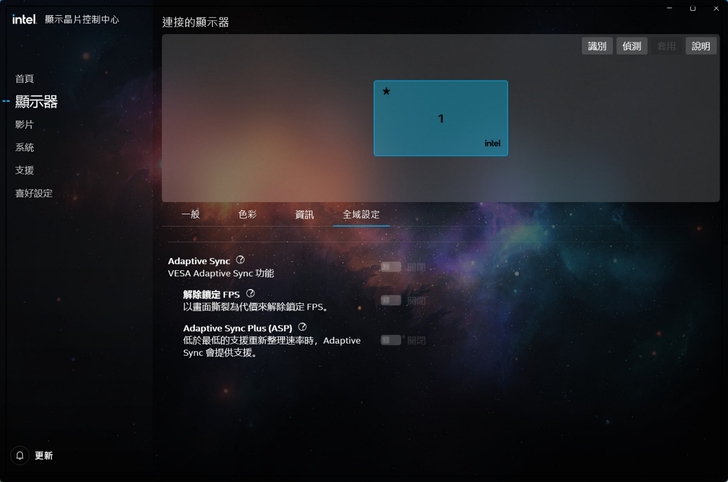Open the Adaptive Sync Plus (ASP) help icon
The width and height of the screenshot is (728, 482).
pos(302,327)
